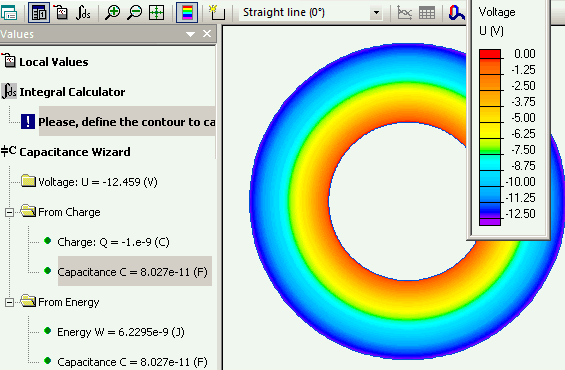
Task: Collapse the From Energy tree node
Action: point(9,302)
